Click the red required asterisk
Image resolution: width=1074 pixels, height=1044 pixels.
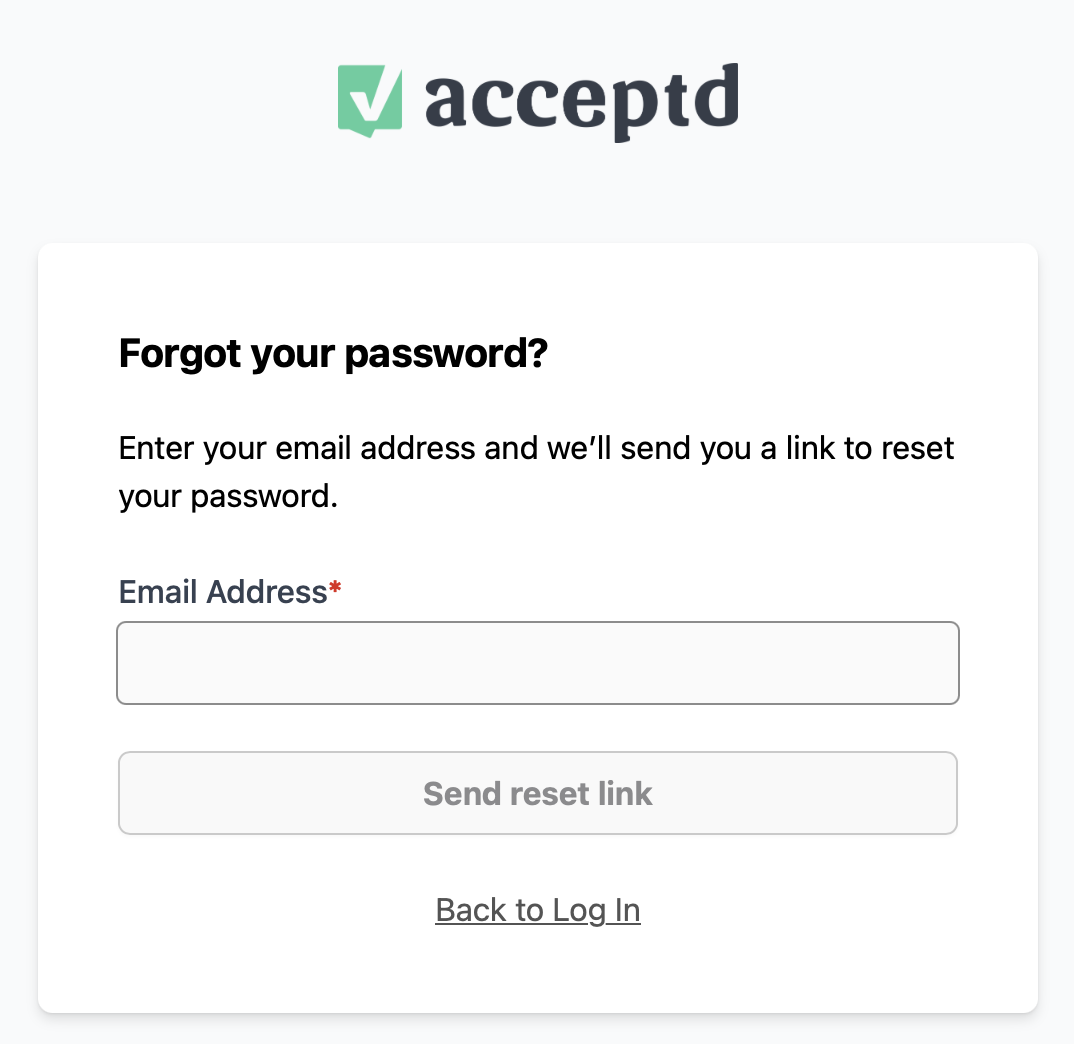(x=335, y=587)
